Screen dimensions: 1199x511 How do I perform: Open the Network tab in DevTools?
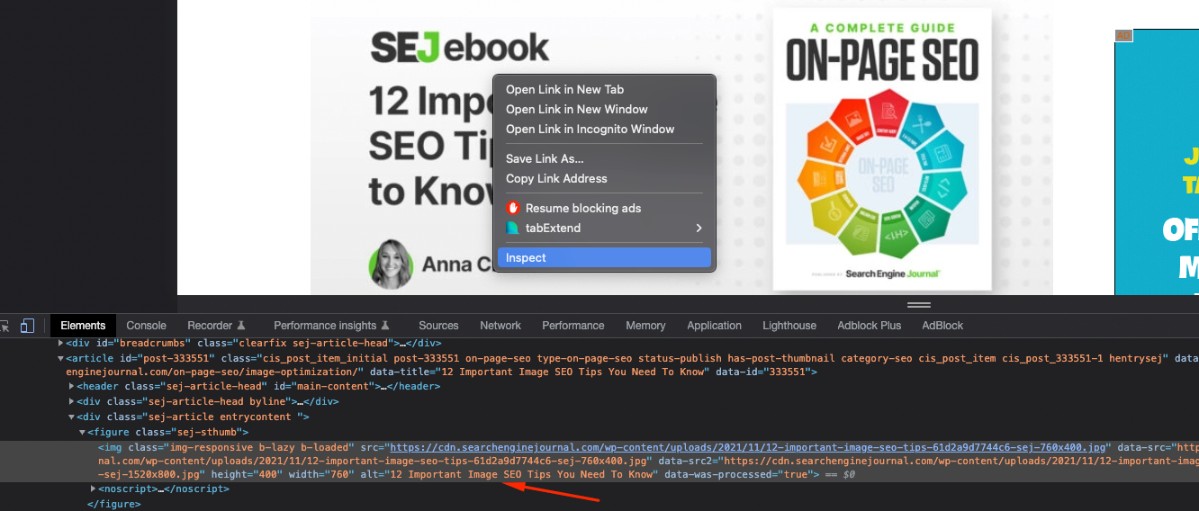coord(500,326)
